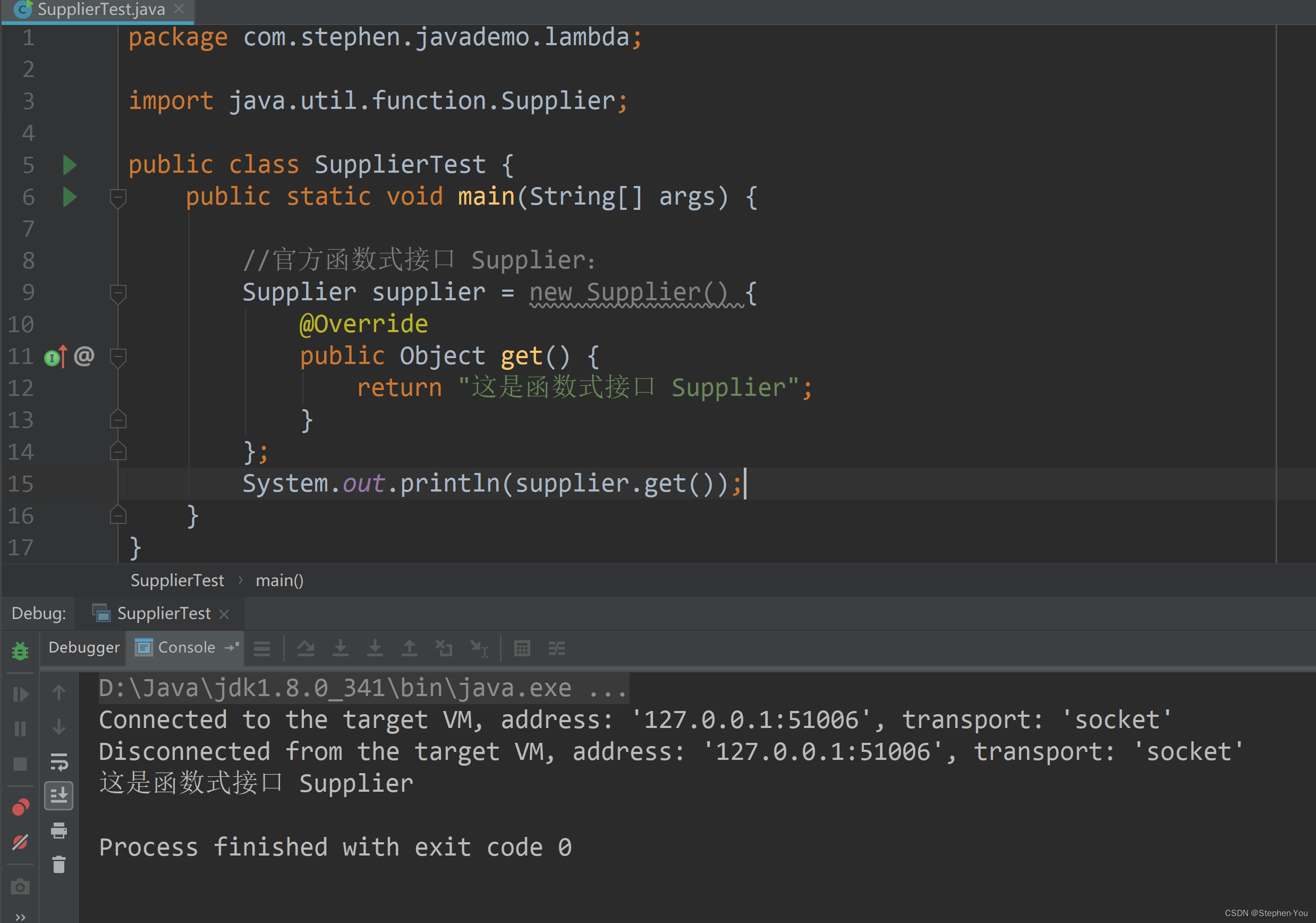Click the run gutter arrow beside class SupplierTest
This screenshot has height=923, width=1316.
[x=70, y=165]
